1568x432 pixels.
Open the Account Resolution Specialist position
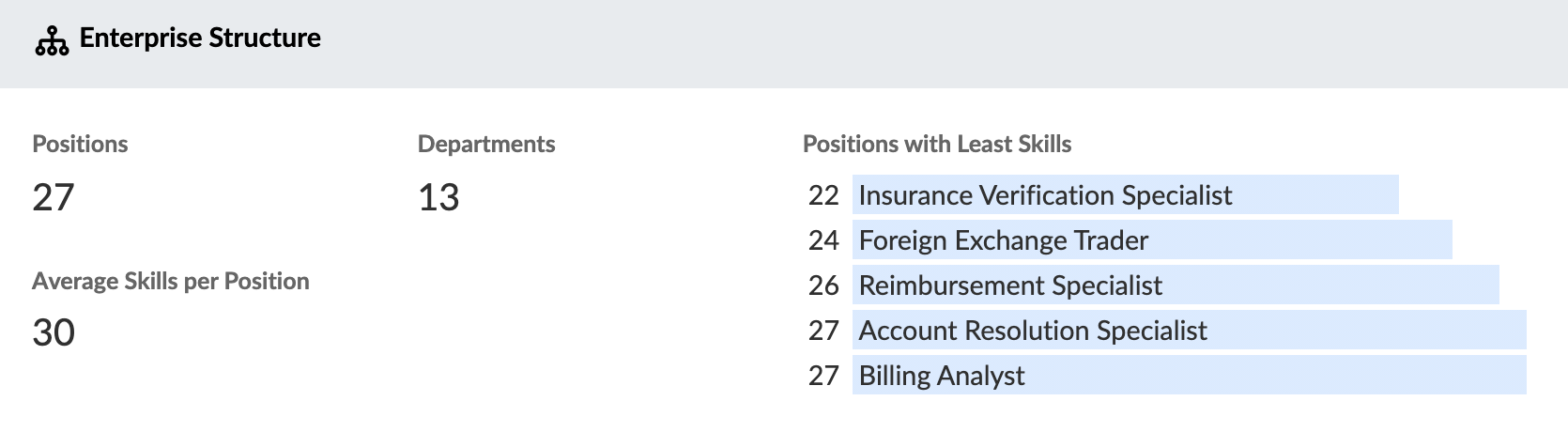click(1033, 331)
